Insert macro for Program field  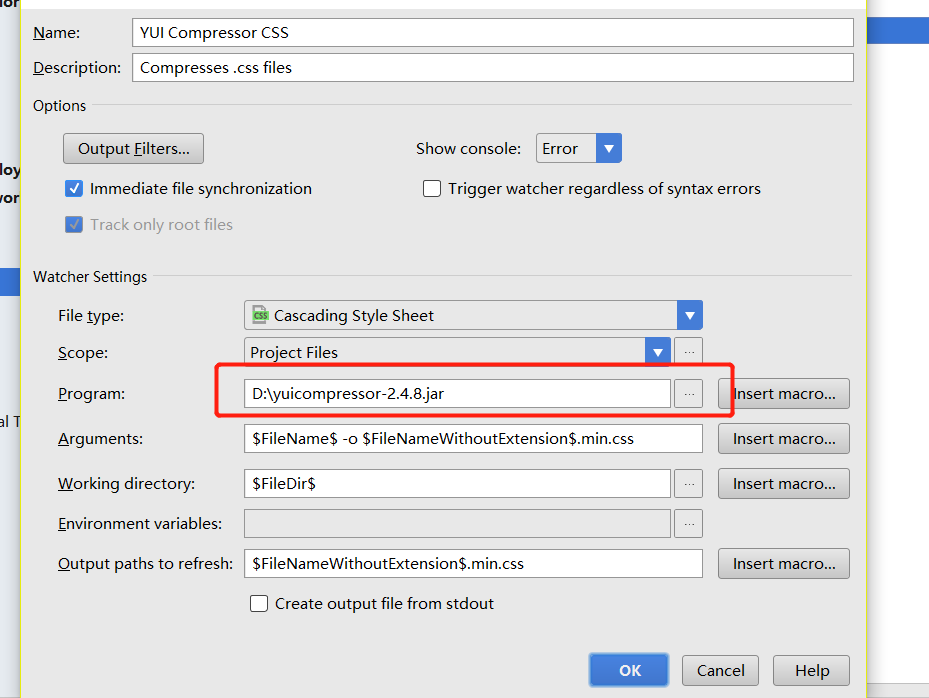(784, 393)
